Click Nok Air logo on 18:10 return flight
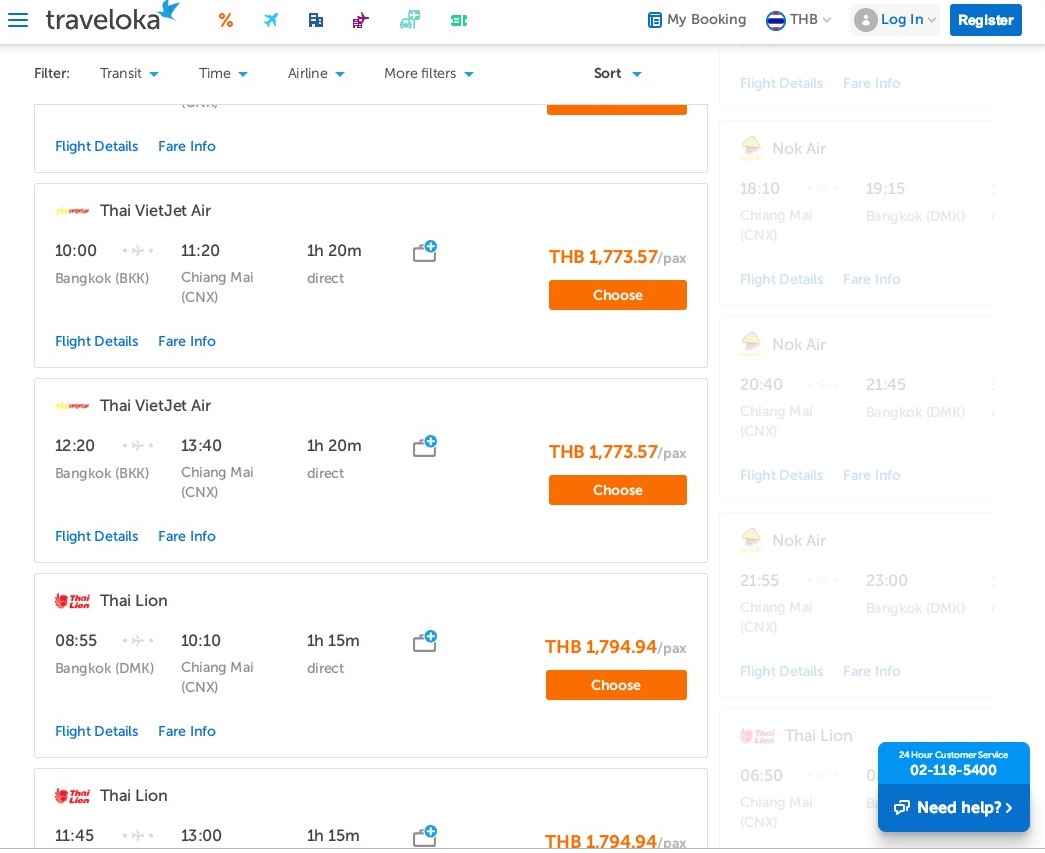 tap(751, 148)
